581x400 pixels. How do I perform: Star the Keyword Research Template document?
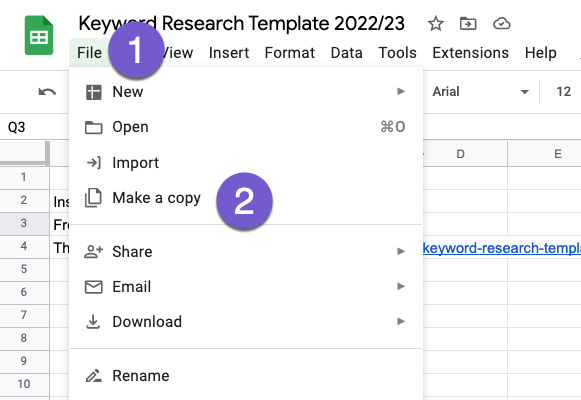435,24
